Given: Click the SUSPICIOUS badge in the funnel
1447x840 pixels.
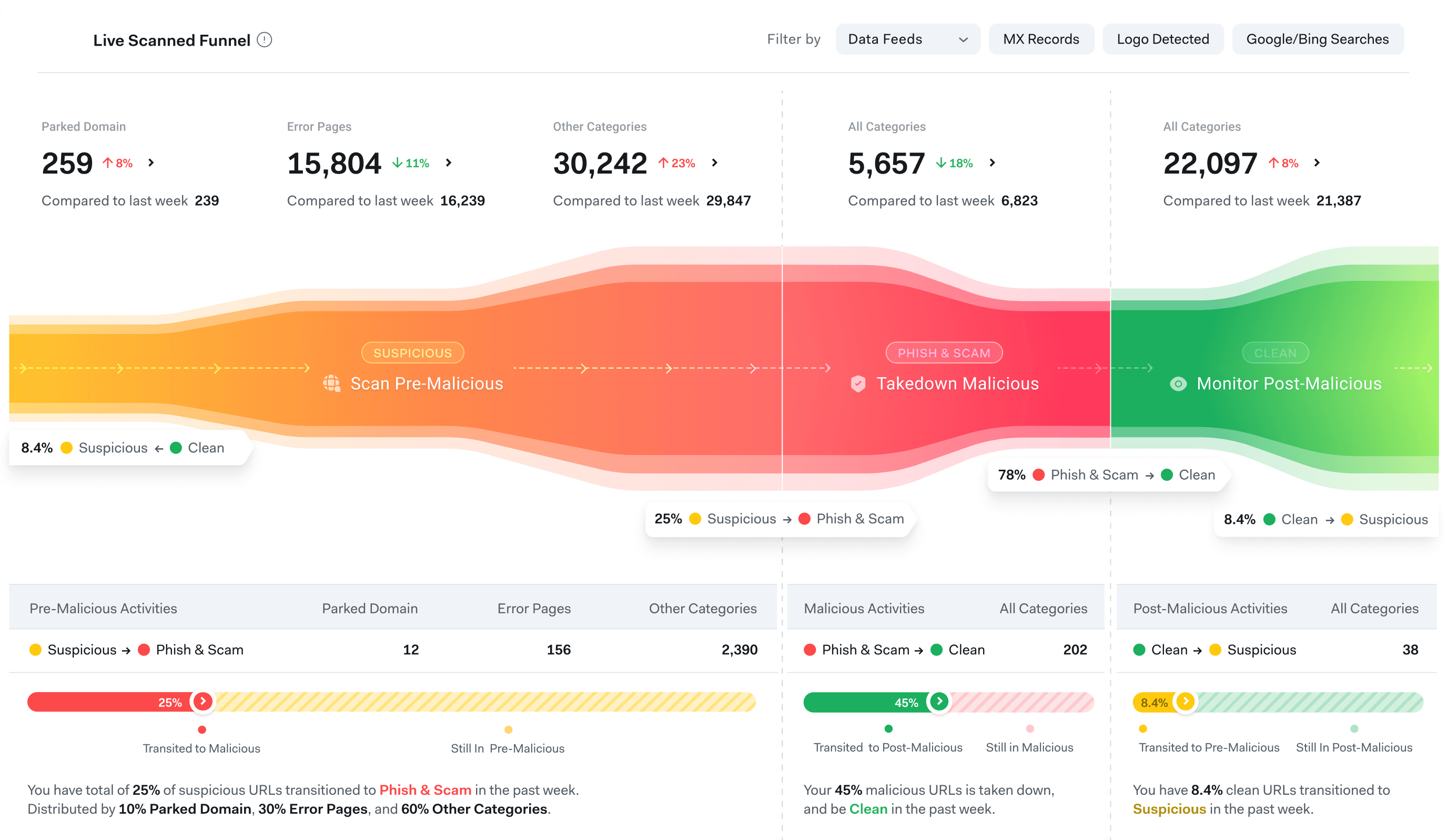Looking at the screenshot, I should coord(412,352).
